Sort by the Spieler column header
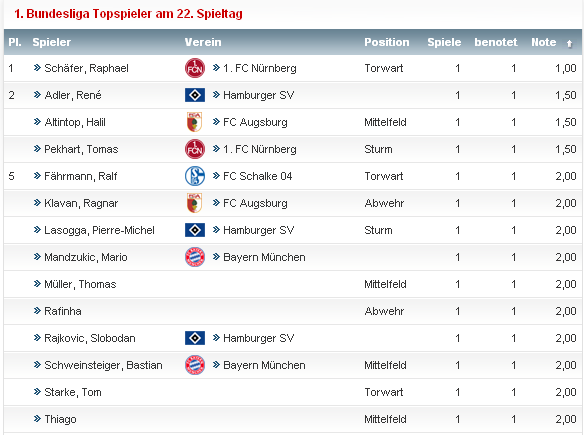The width and height of the screenshot is (584, 435). [51, 42]
